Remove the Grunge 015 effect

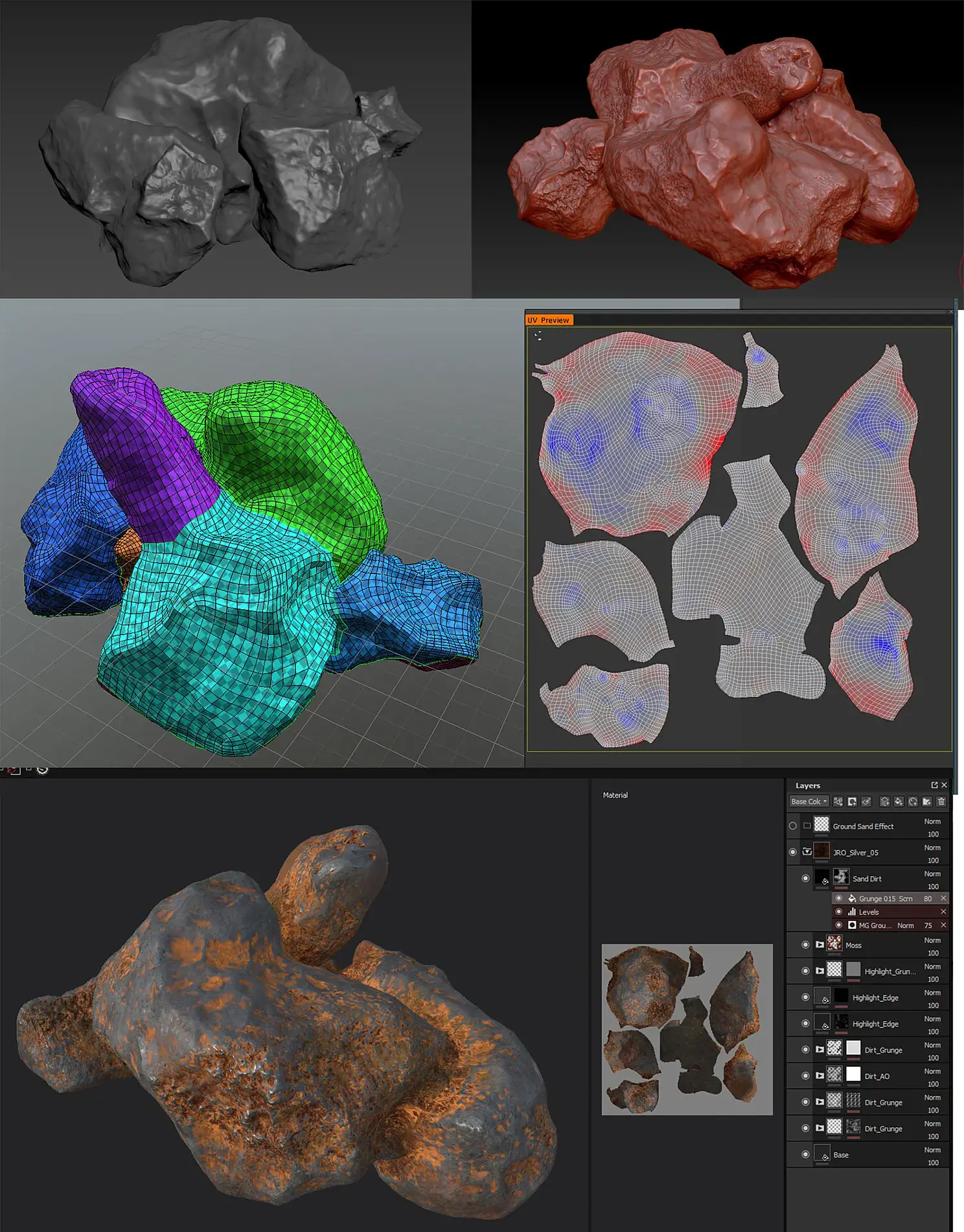[943, 898]
